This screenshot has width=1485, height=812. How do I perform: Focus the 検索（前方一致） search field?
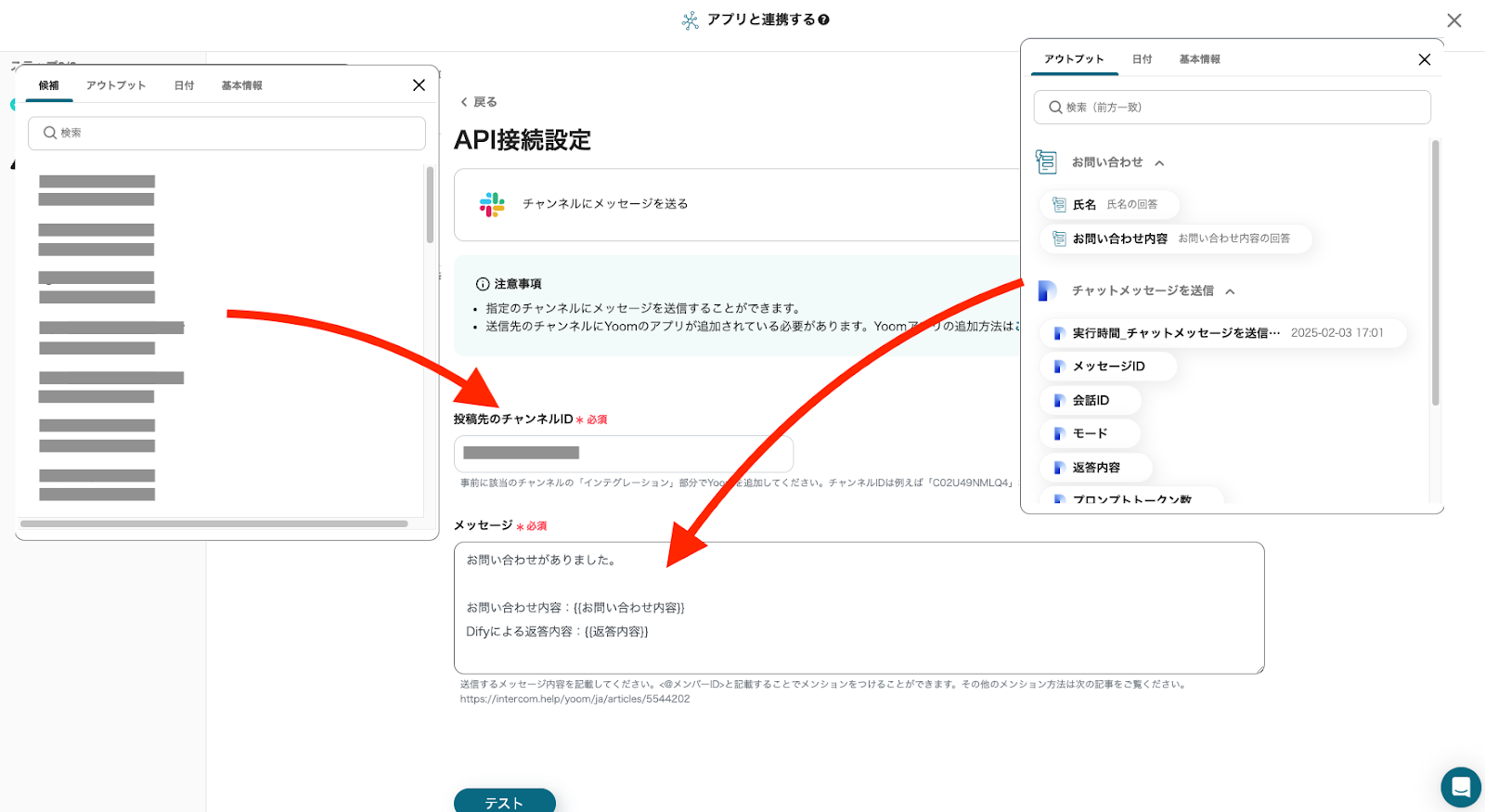pos(1232,108)
